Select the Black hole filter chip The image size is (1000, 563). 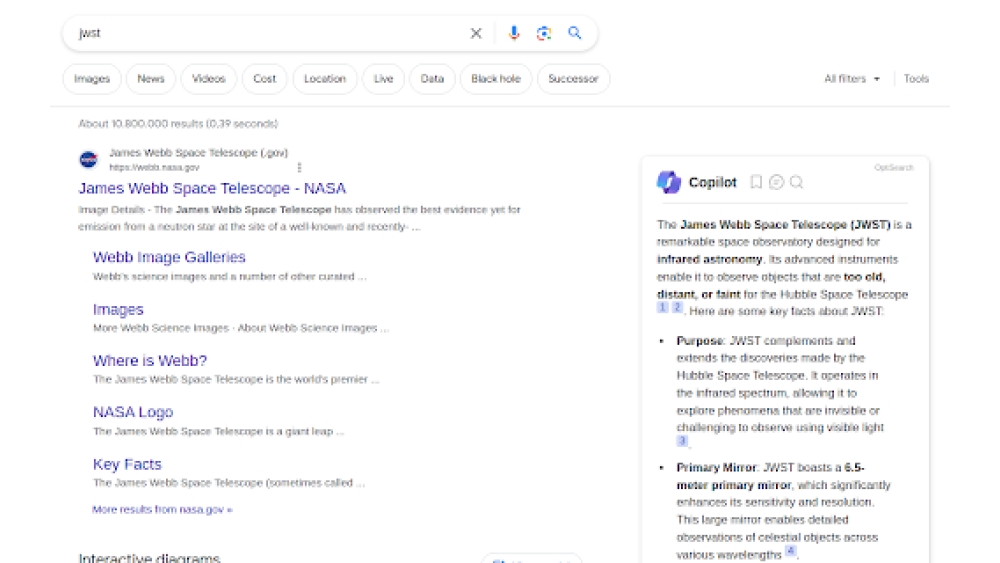click(496, 79)
